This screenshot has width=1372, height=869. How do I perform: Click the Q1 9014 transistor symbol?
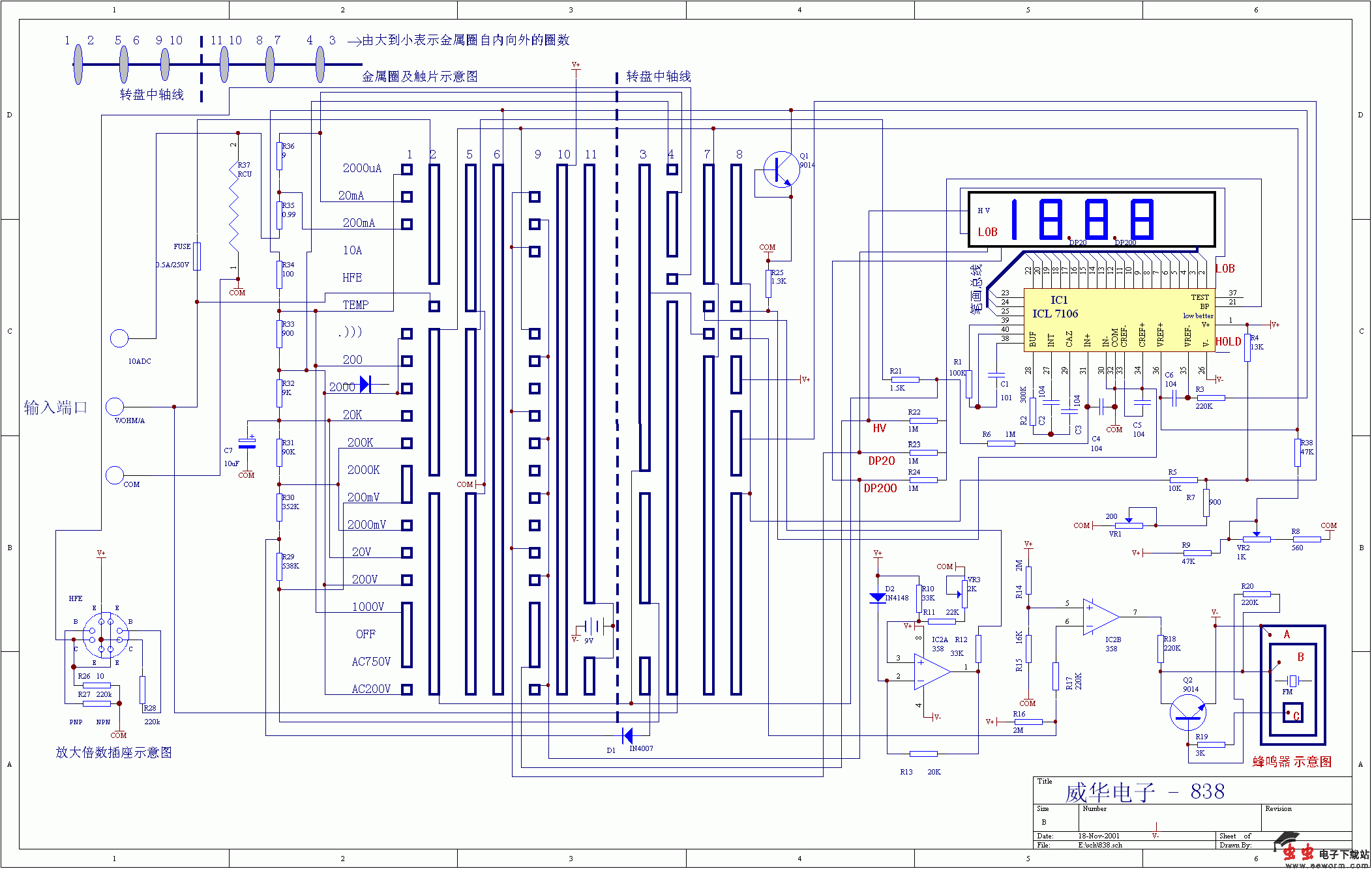pyautogui.click(x=781, y=169)
